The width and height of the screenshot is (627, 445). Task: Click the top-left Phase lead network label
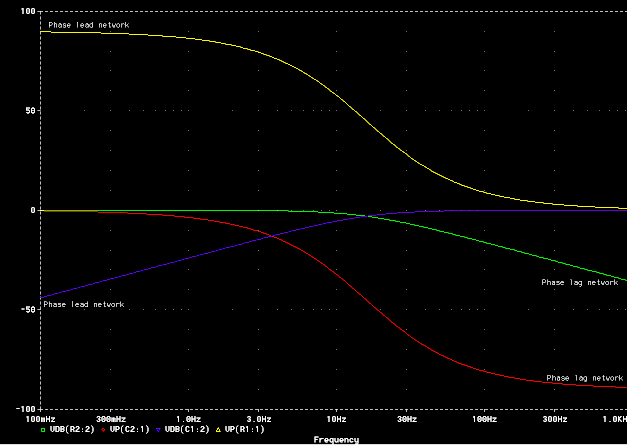(x=88, y=24)
